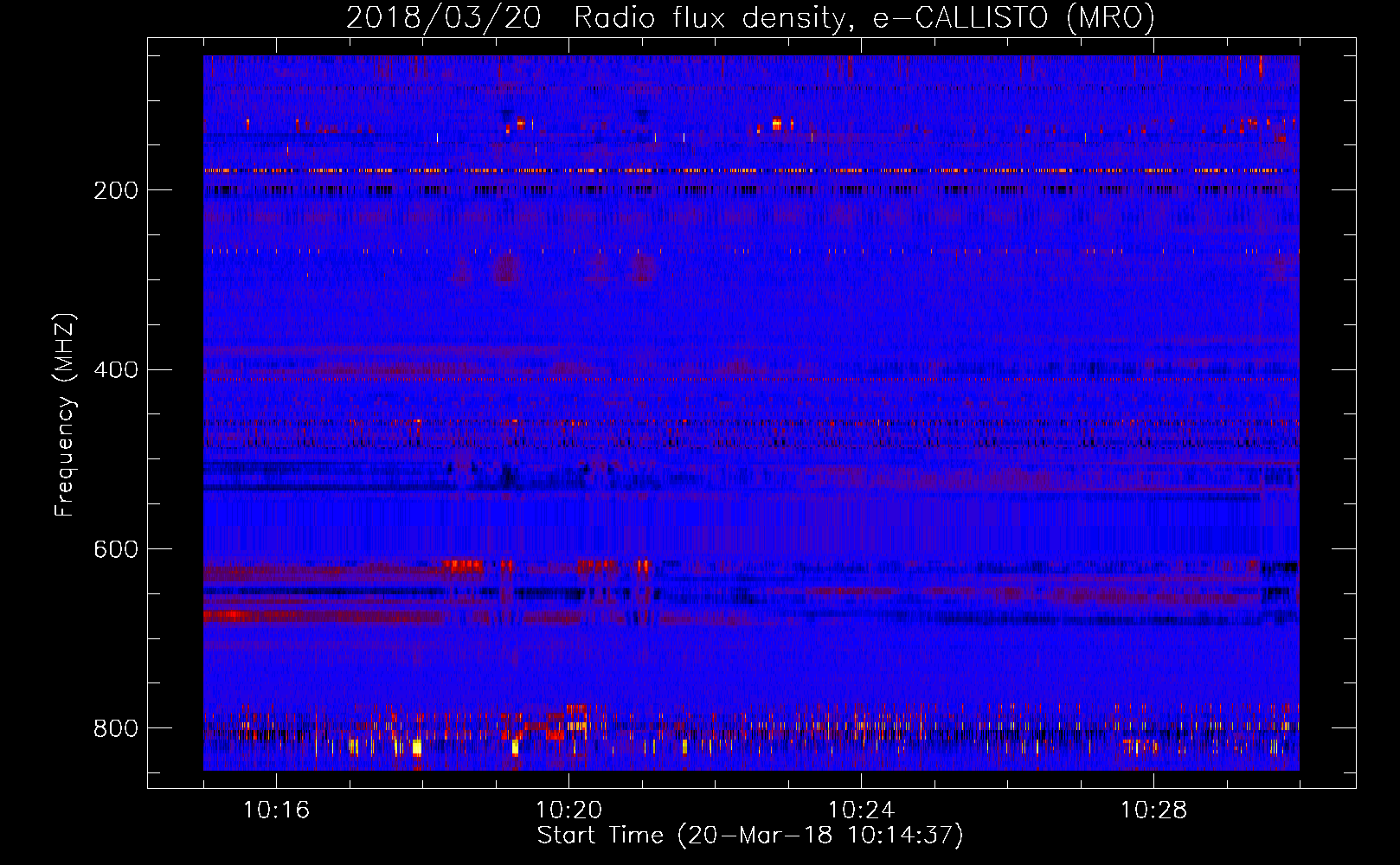The width and height of the screenshot is (1400, 865).
Task: Click the plot title 'Radio flux density, e-CALLISTO (MRO)'
Action: click(x=864, y=17)
